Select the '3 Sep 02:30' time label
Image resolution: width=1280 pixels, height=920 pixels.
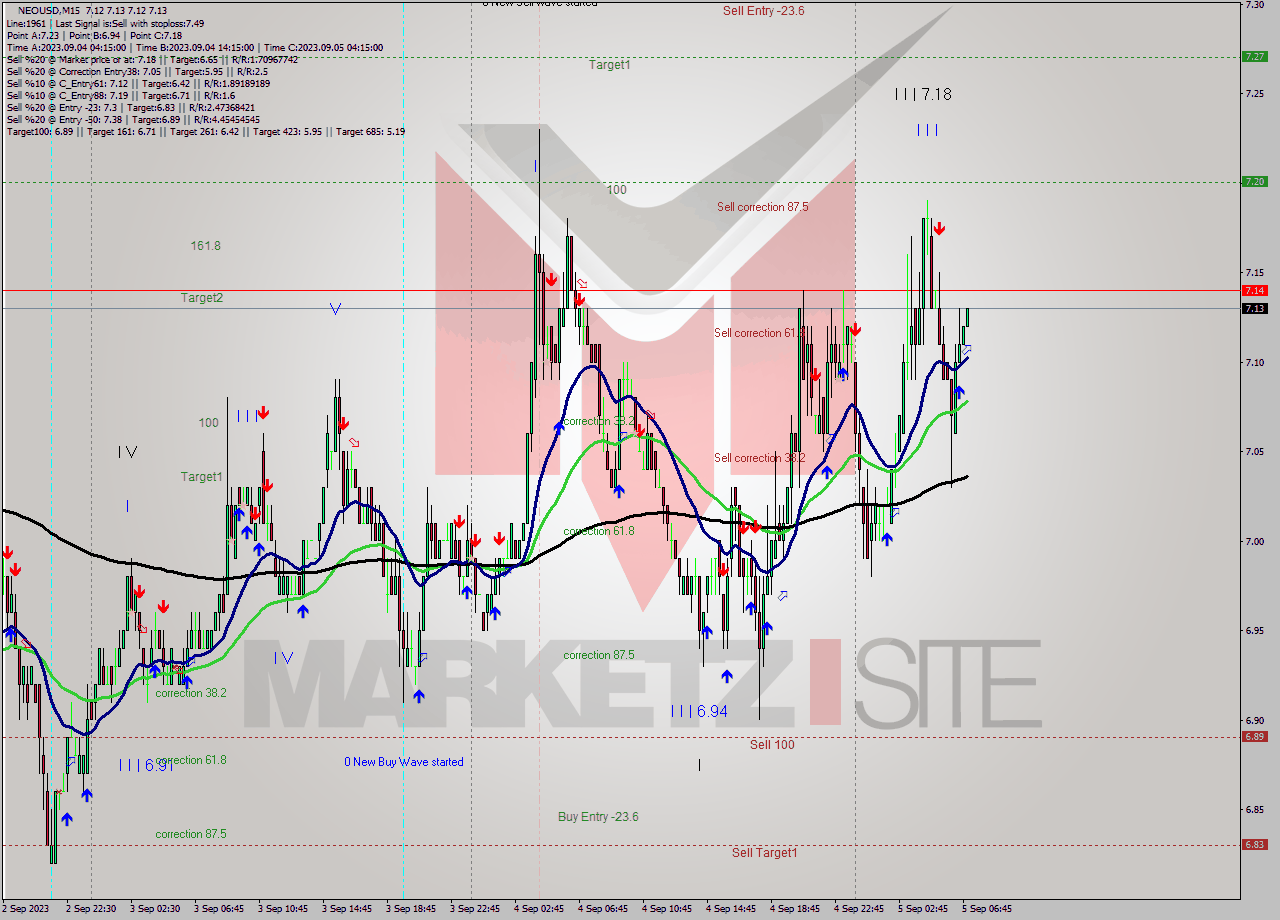[155, 909]
